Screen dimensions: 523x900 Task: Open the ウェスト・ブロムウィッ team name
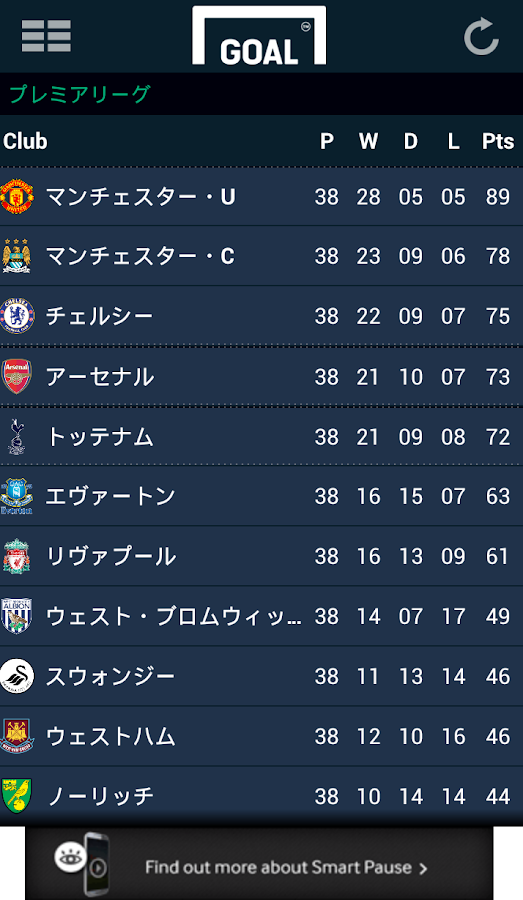173,616
